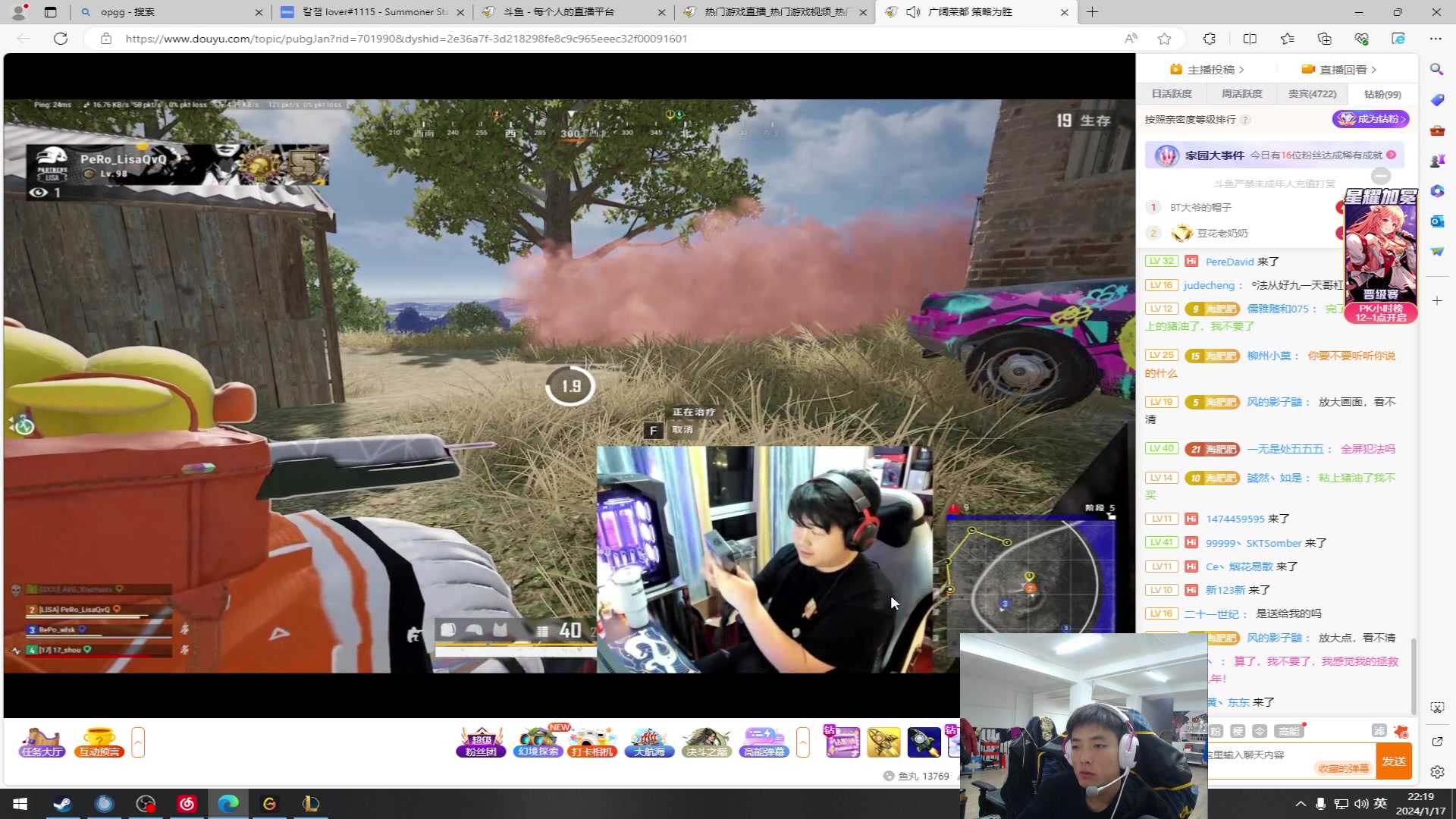
Task: Toggle the 令 command button
Action: pyautogui.click(x=1260, y=731)
